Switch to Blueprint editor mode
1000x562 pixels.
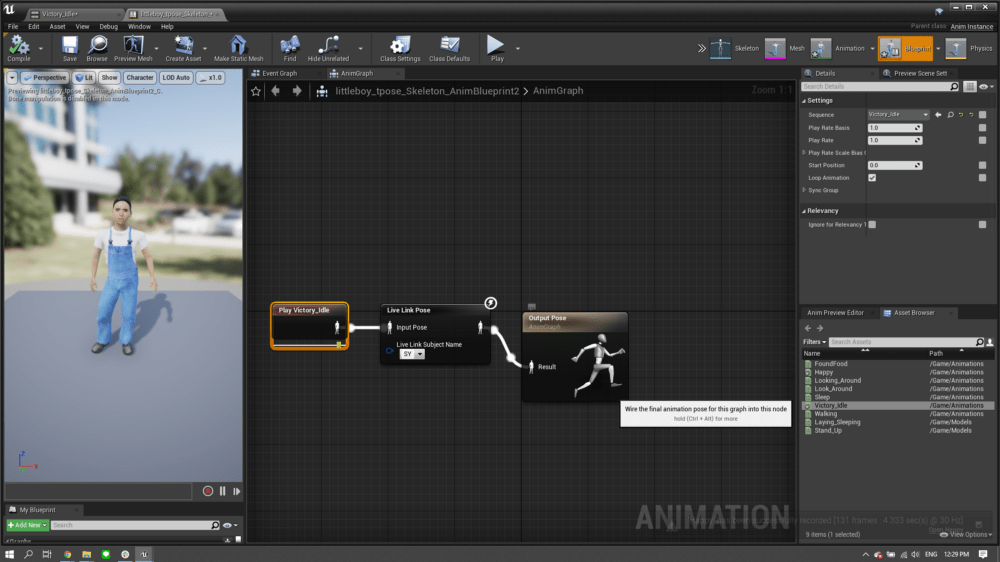point(905,48)
